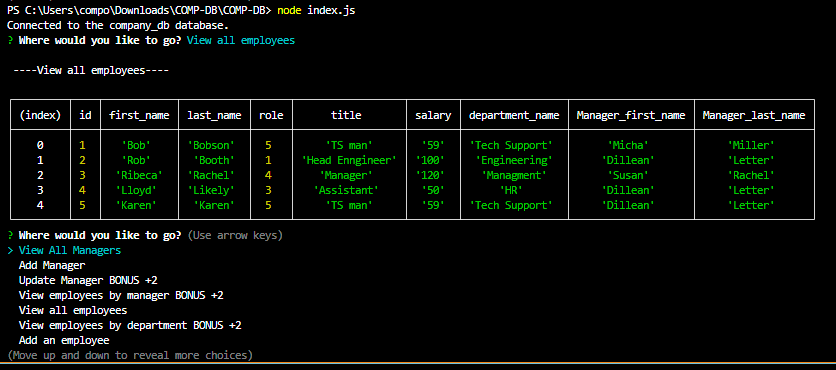Click the 'Assistant' title cell
Screen dimensions: 836x370
pos(346,190)
